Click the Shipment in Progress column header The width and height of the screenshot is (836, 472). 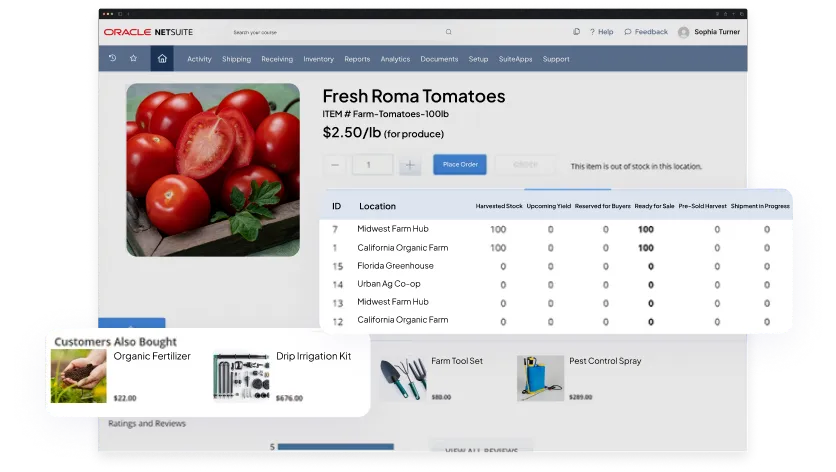point(760,206)
